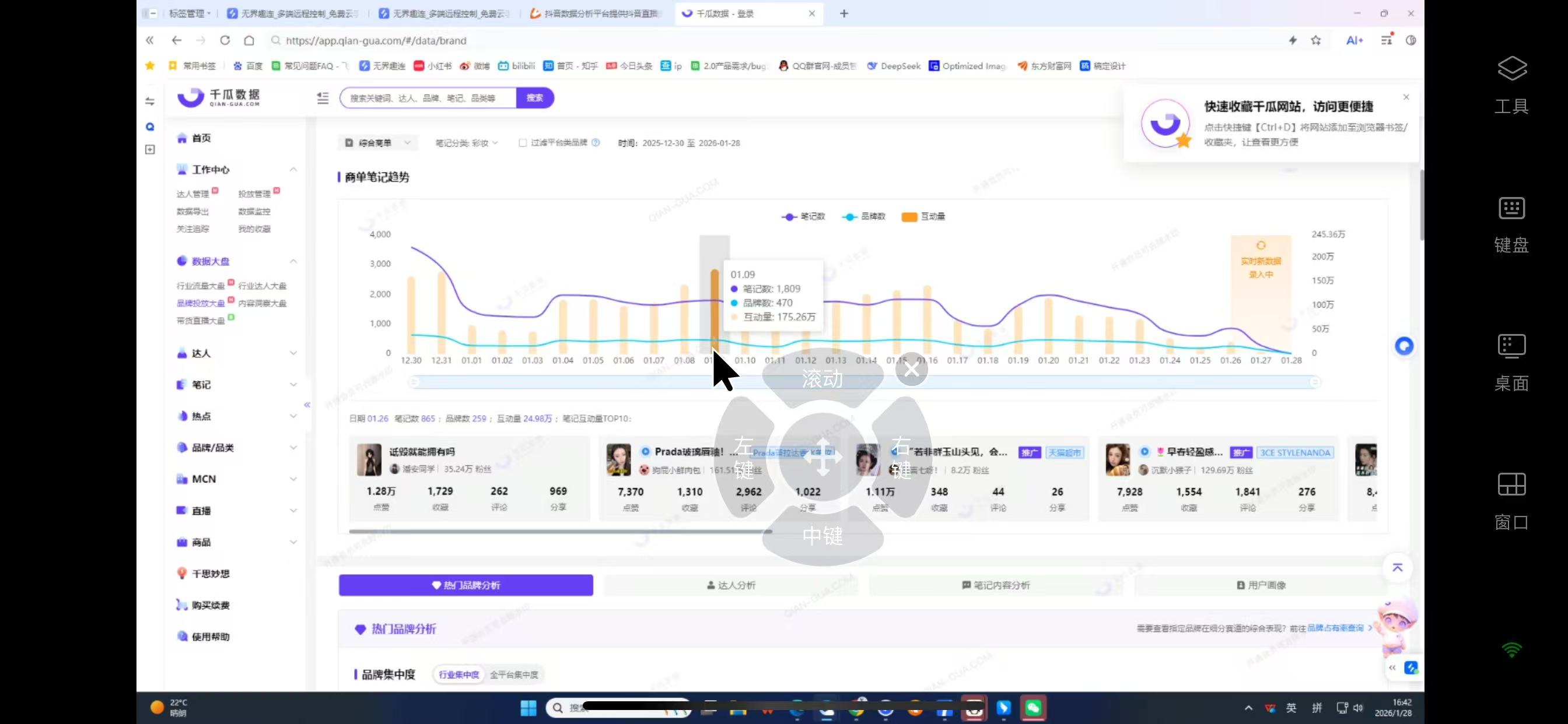Click the 工具 panel icon on right edge
The height and width of the screenshot is (724, 1568).
pyautogui.click(x=1511, y=68)
